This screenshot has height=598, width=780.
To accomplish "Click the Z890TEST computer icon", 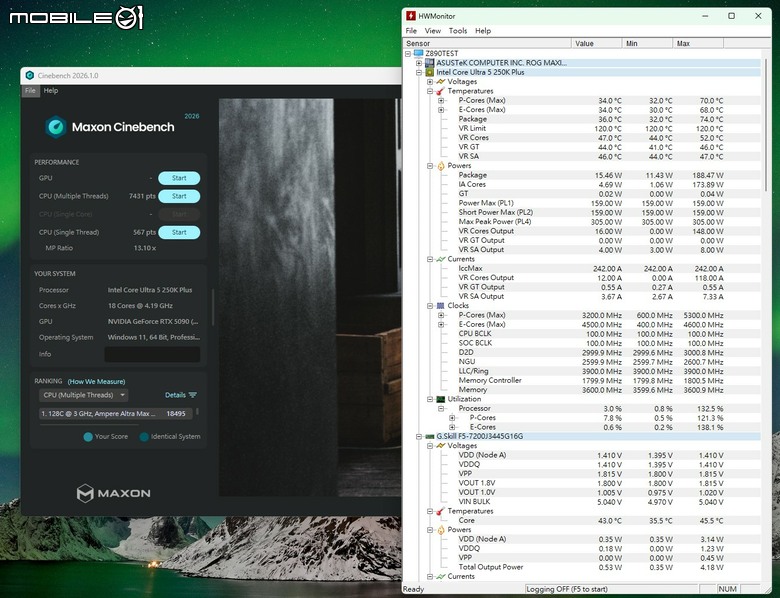I will tap(418, 53).
